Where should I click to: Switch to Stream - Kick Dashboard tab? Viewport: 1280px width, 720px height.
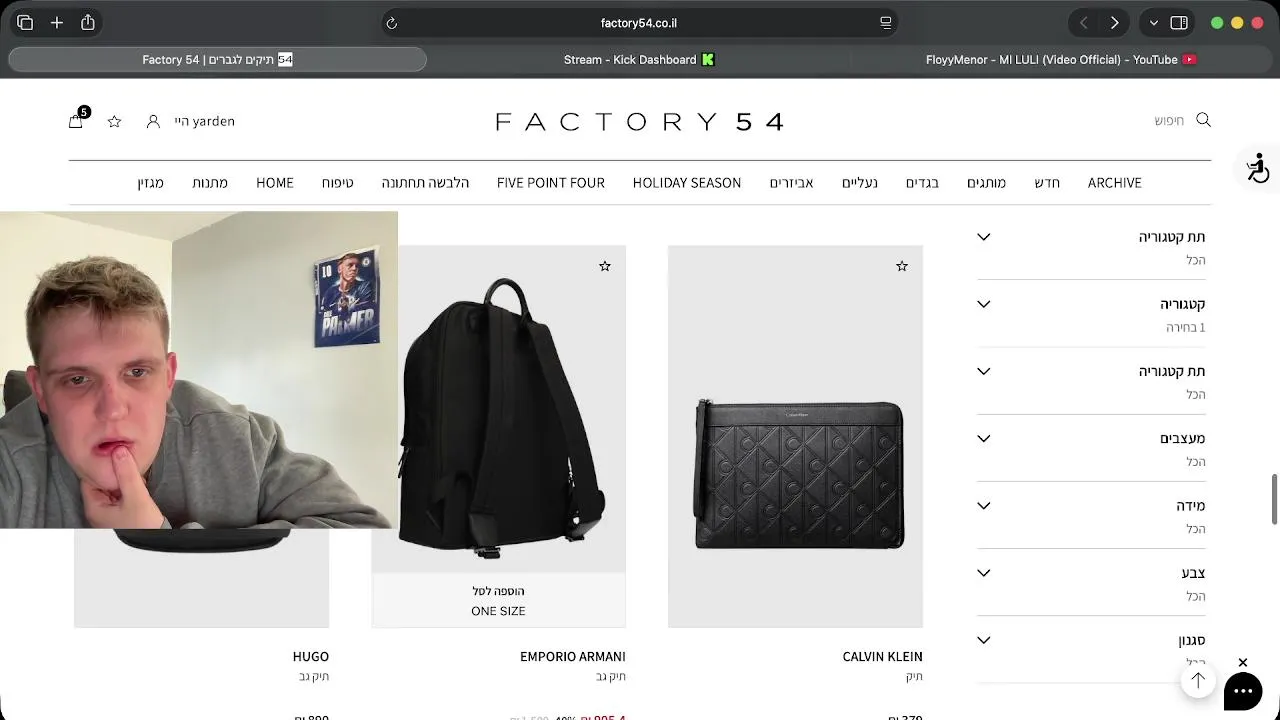click(640, 60)
